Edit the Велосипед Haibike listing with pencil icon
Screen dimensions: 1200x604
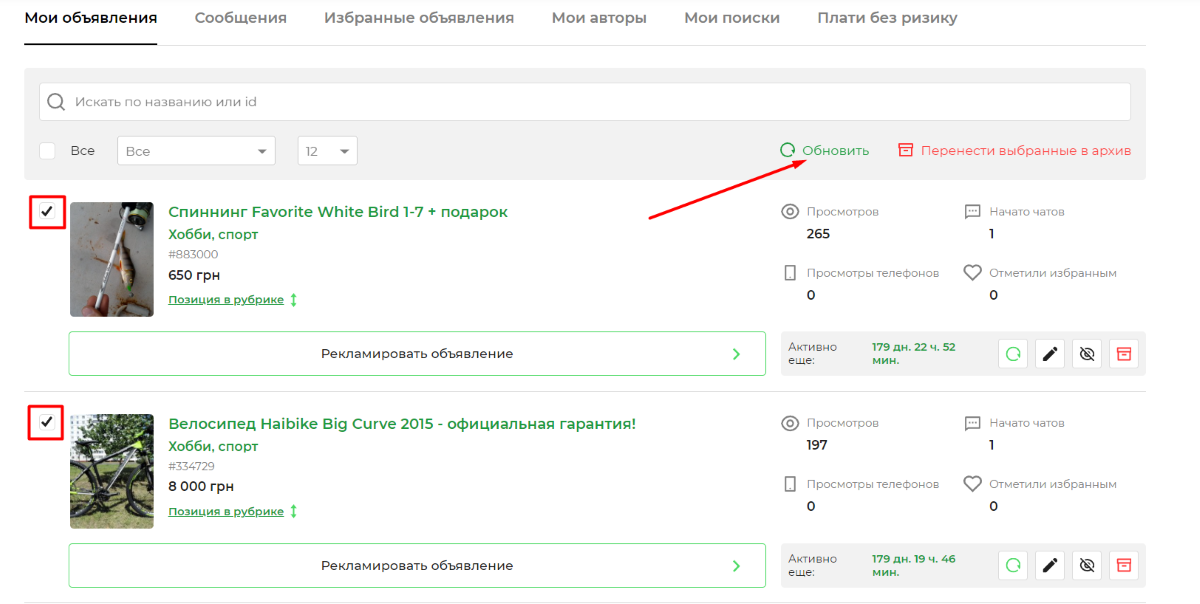[x=1049, y=565]
